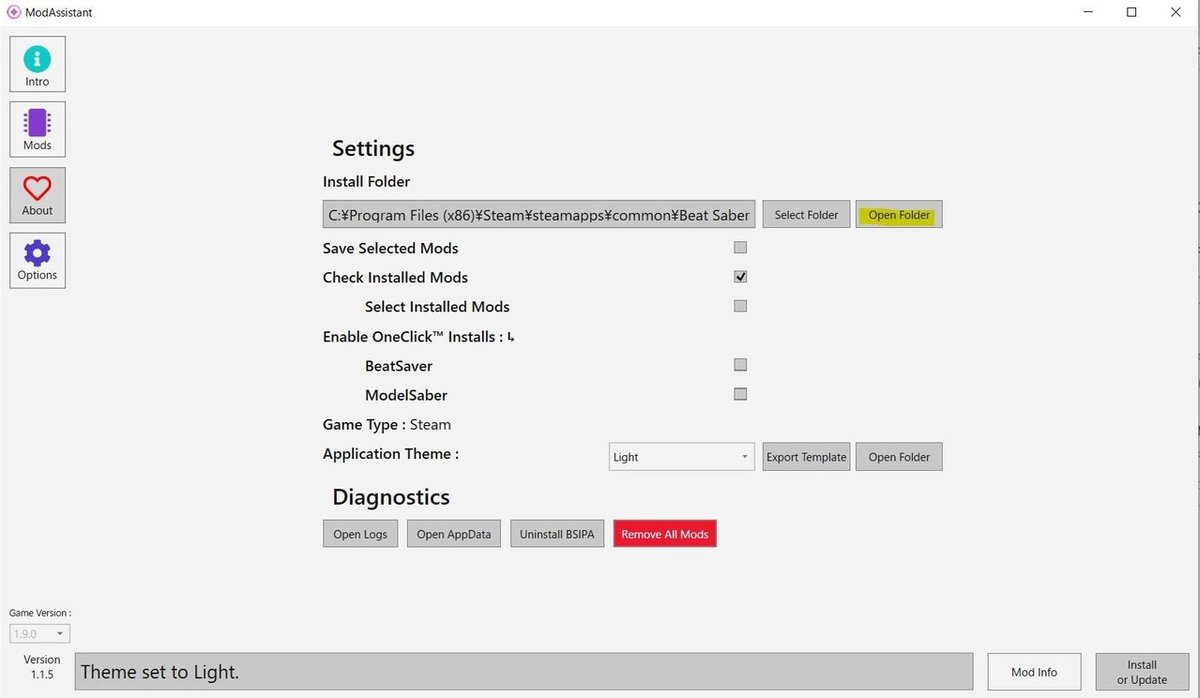Click the 'Game Type : Steam' text
The width and height of the screenshot is (1200, 698).
coord(387,424)
